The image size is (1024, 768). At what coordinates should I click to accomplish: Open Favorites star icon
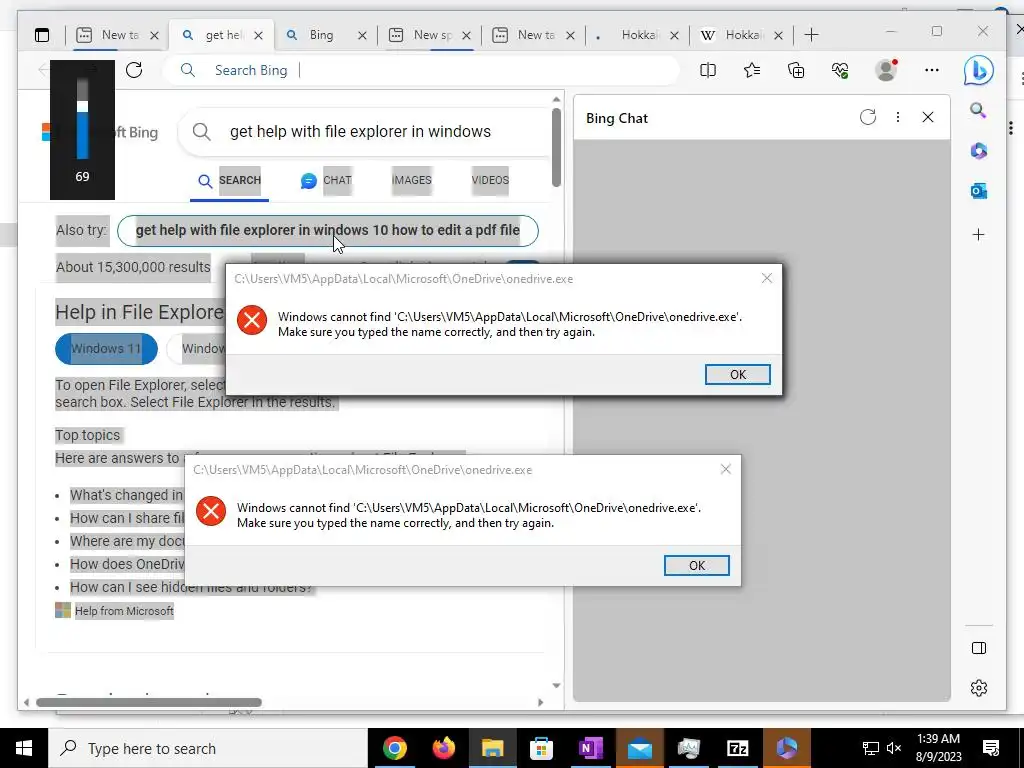point(752,70)
